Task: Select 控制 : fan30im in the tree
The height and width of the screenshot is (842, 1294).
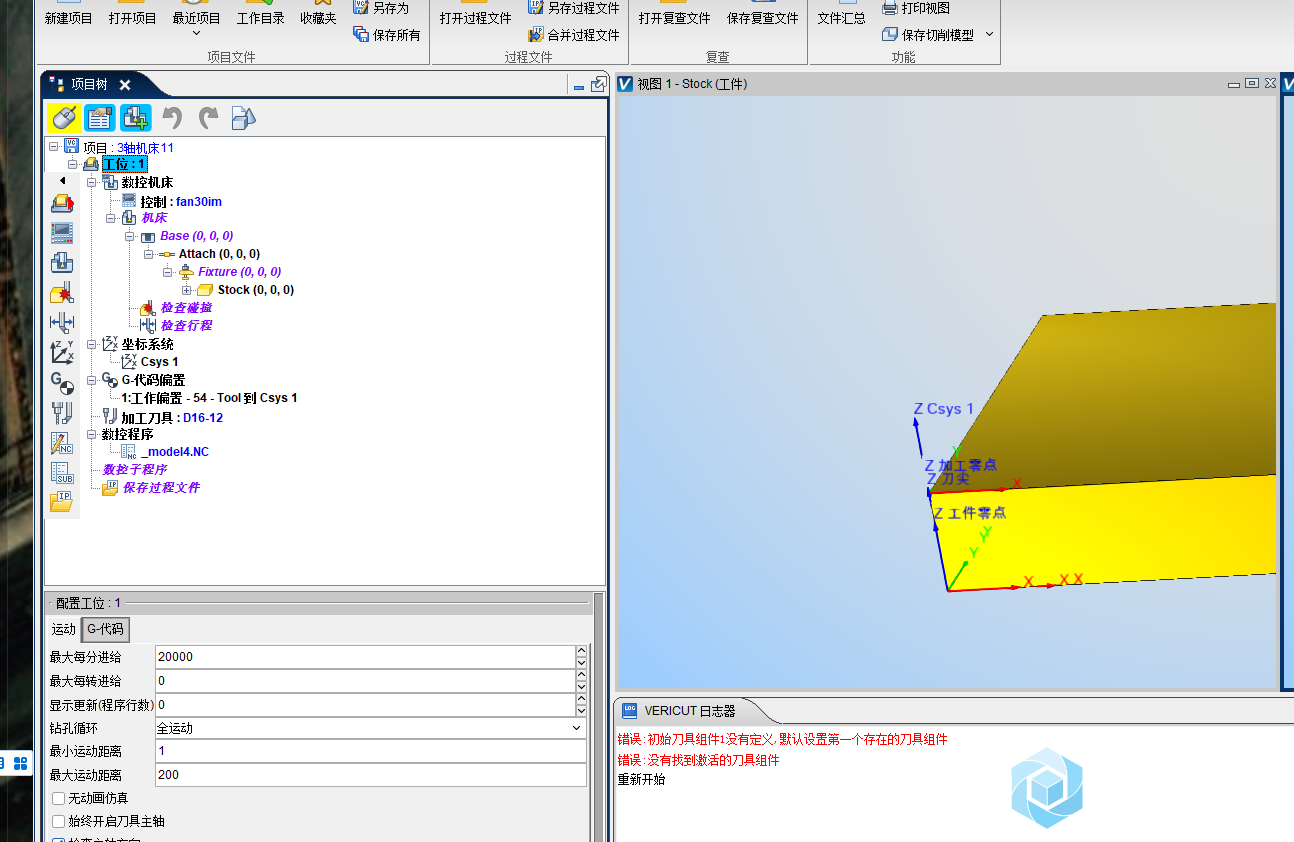Action: click(x=181, y=201)
